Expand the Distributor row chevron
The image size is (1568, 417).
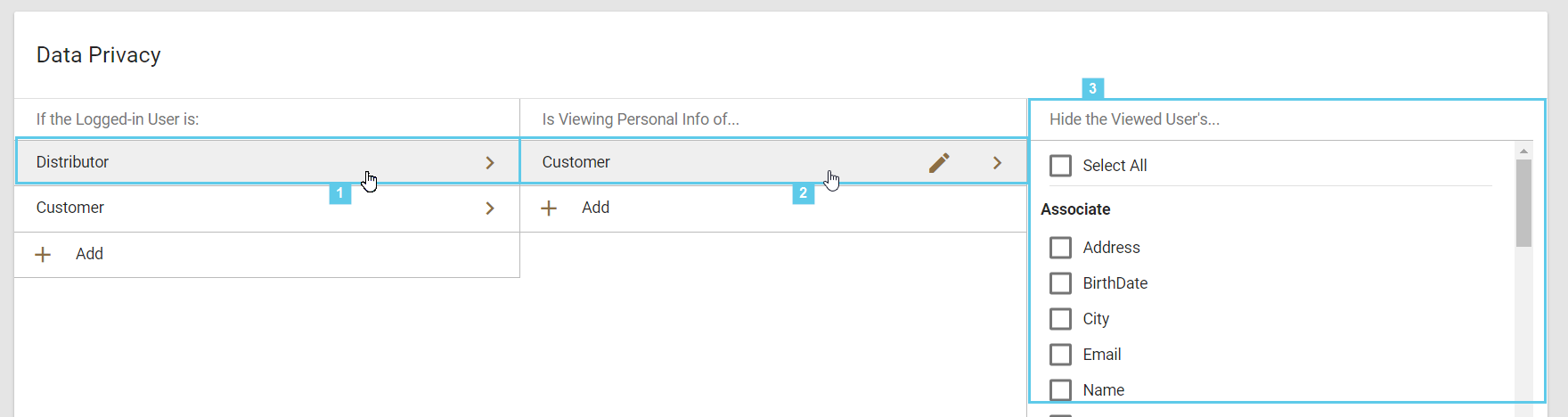(490, 163)
